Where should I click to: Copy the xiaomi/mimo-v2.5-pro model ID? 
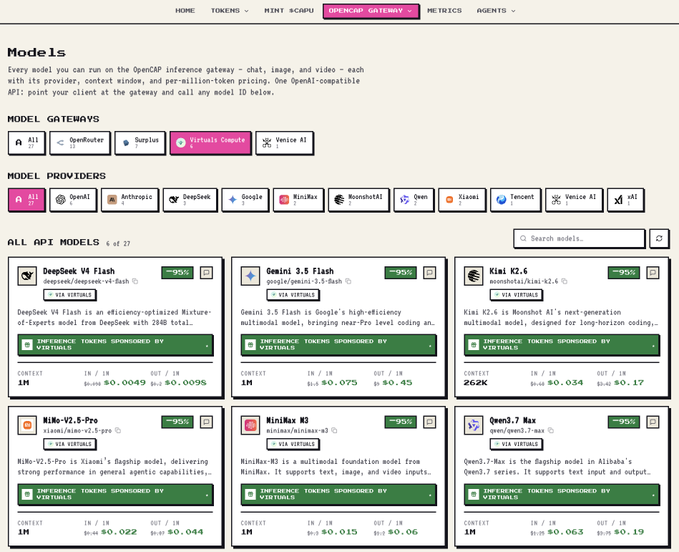[x=118, y=431]
